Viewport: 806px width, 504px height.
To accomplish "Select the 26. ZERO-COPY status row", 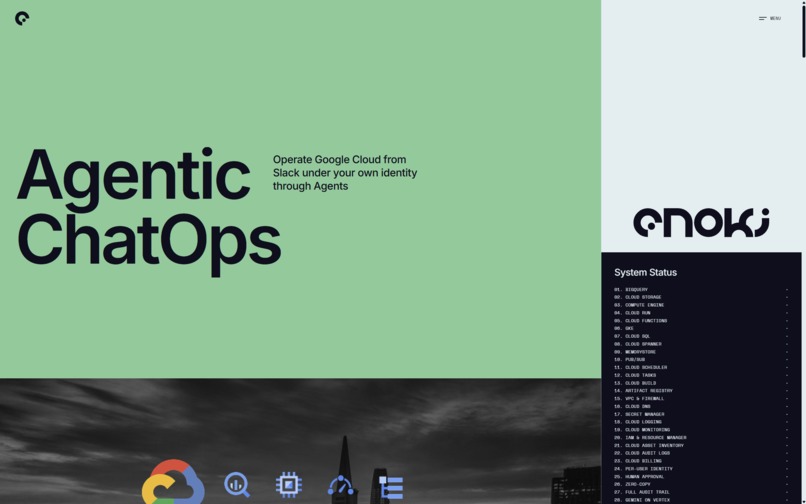I will [701, 484].
